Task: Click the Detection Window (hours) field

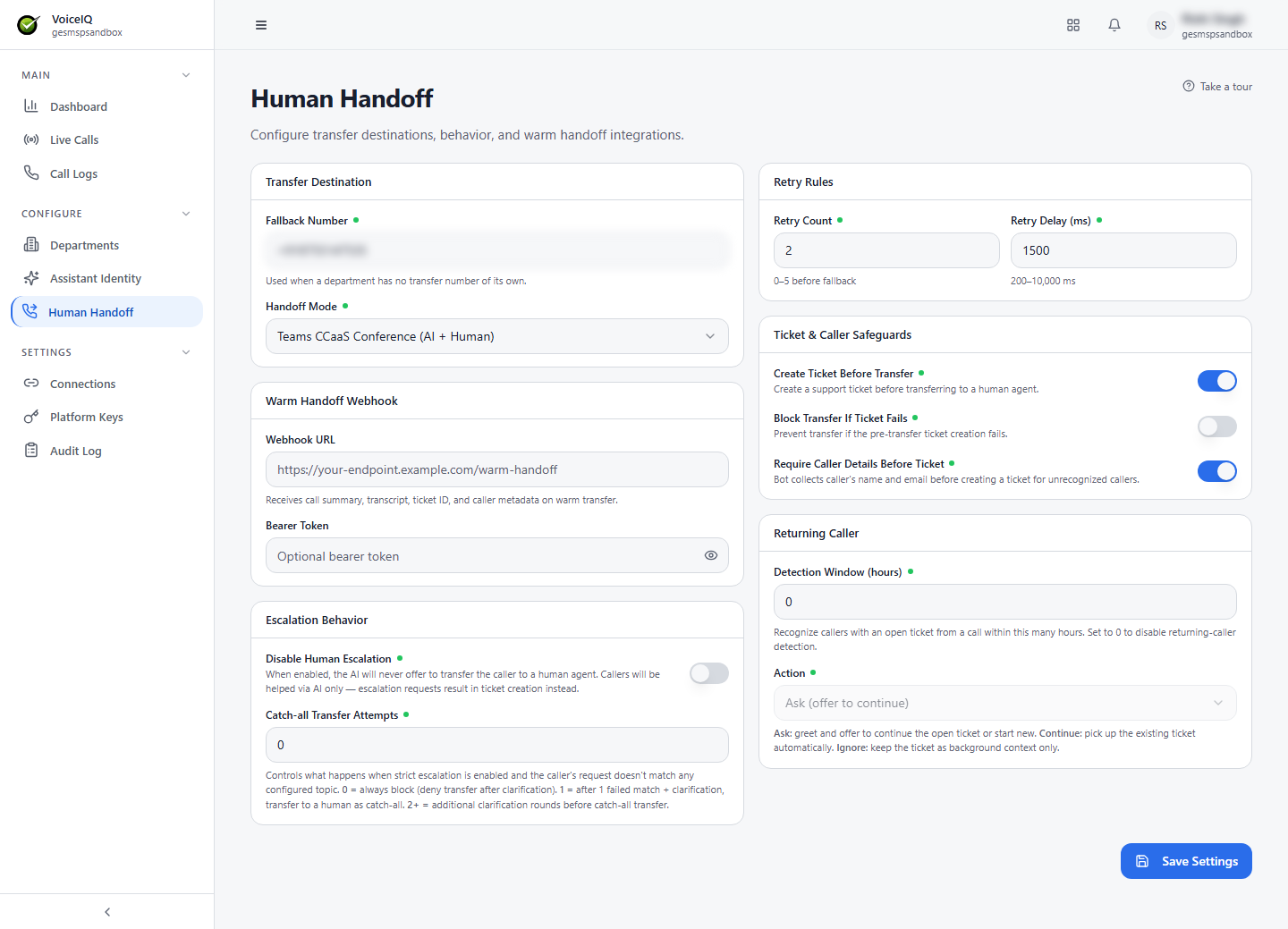Action: point(1005,602)
